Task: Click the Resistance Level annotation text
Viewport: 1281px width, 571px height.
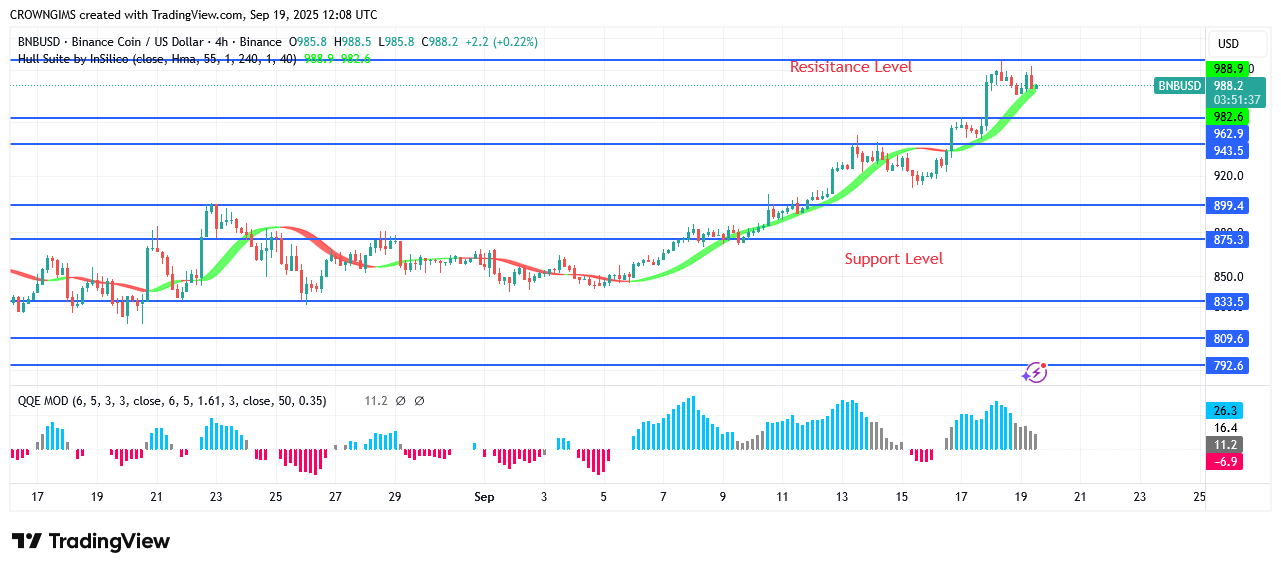Action: 851,67
